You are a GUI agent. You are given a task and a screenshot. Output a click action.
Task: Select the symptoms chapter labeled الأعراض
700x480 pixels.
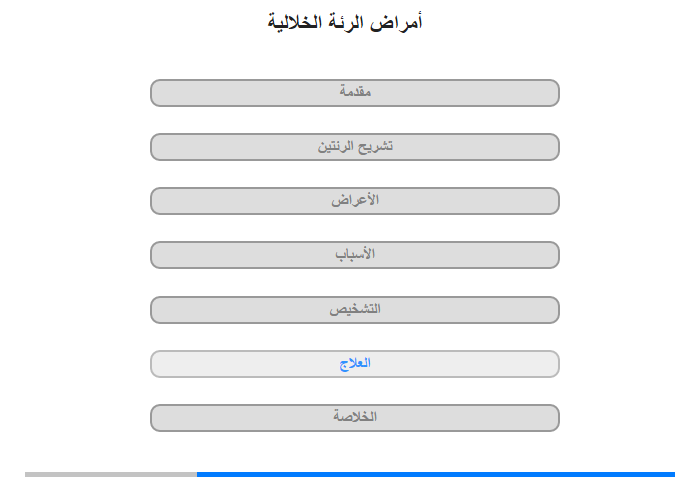355,201
